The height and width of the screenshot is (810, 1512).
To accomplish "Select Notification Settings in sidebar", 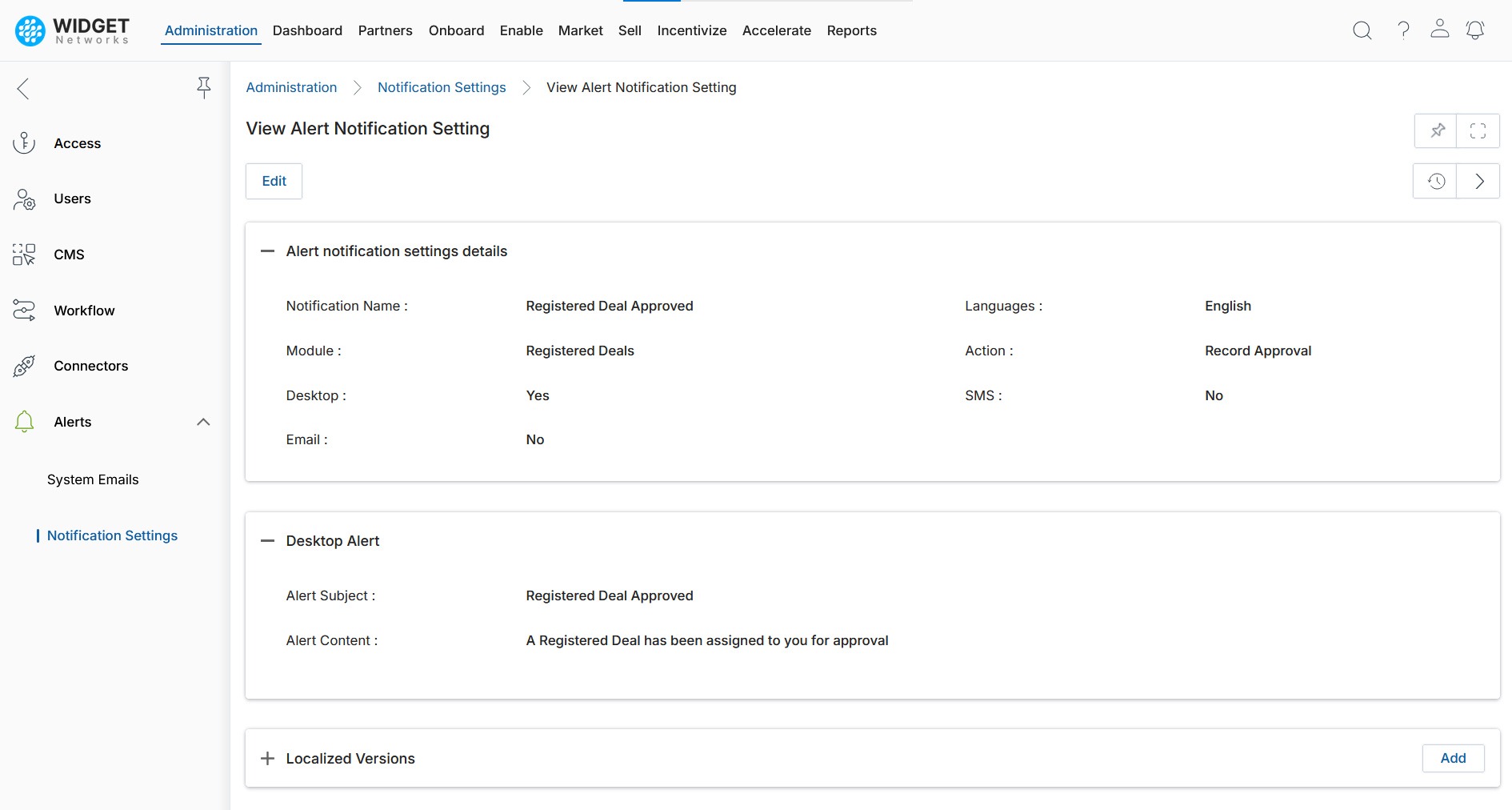I will [x=112, y=535].
